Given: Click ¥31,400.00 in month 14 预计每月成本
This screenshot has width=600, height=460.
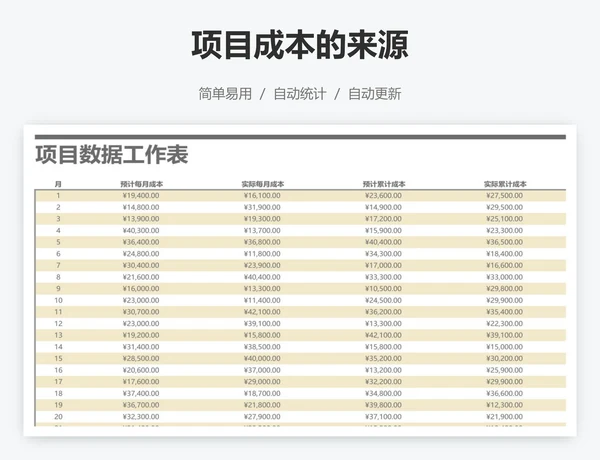Looking at the screenshot, I should click(x=141, y=347).
